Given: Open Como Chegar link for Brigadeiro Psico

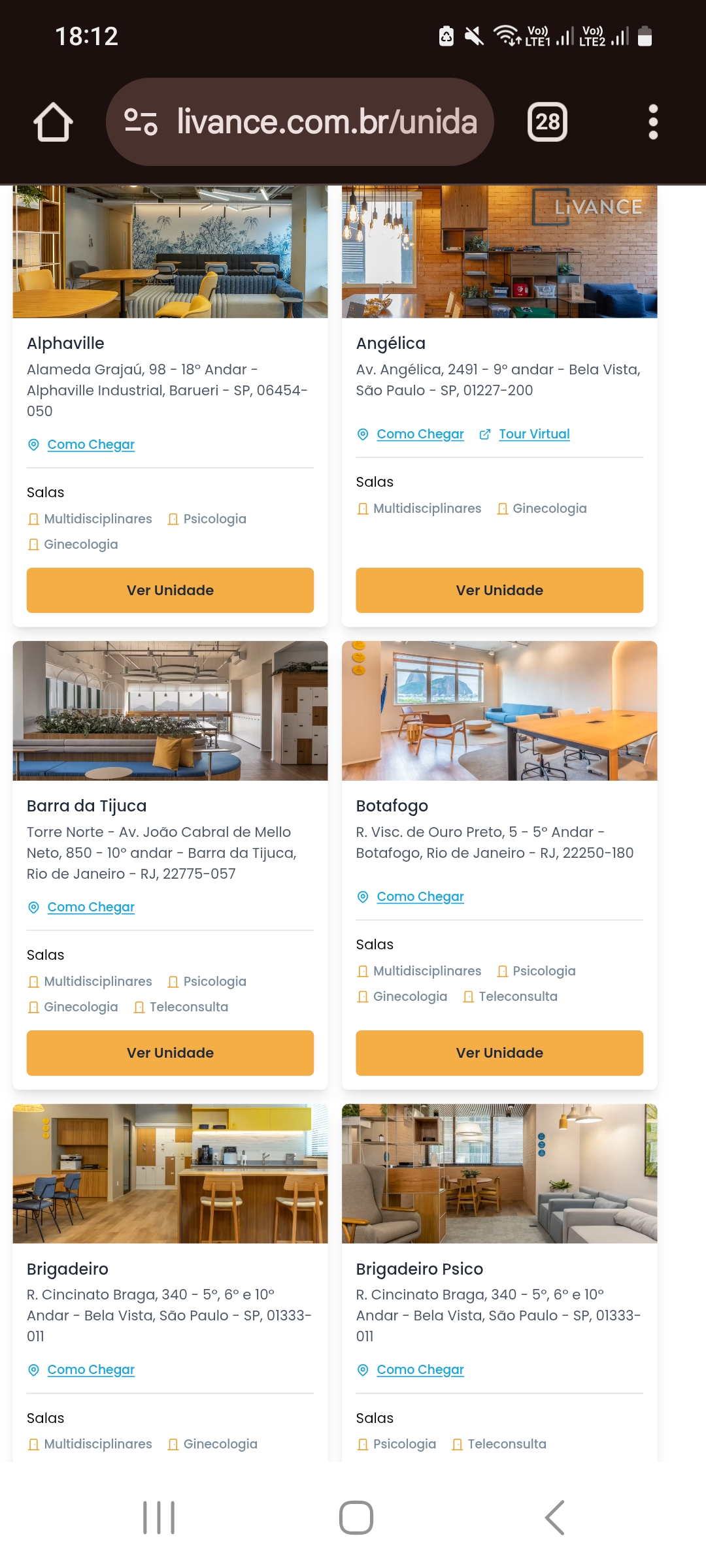Looking at the screenshot, I should click(x=420, y=1370).
